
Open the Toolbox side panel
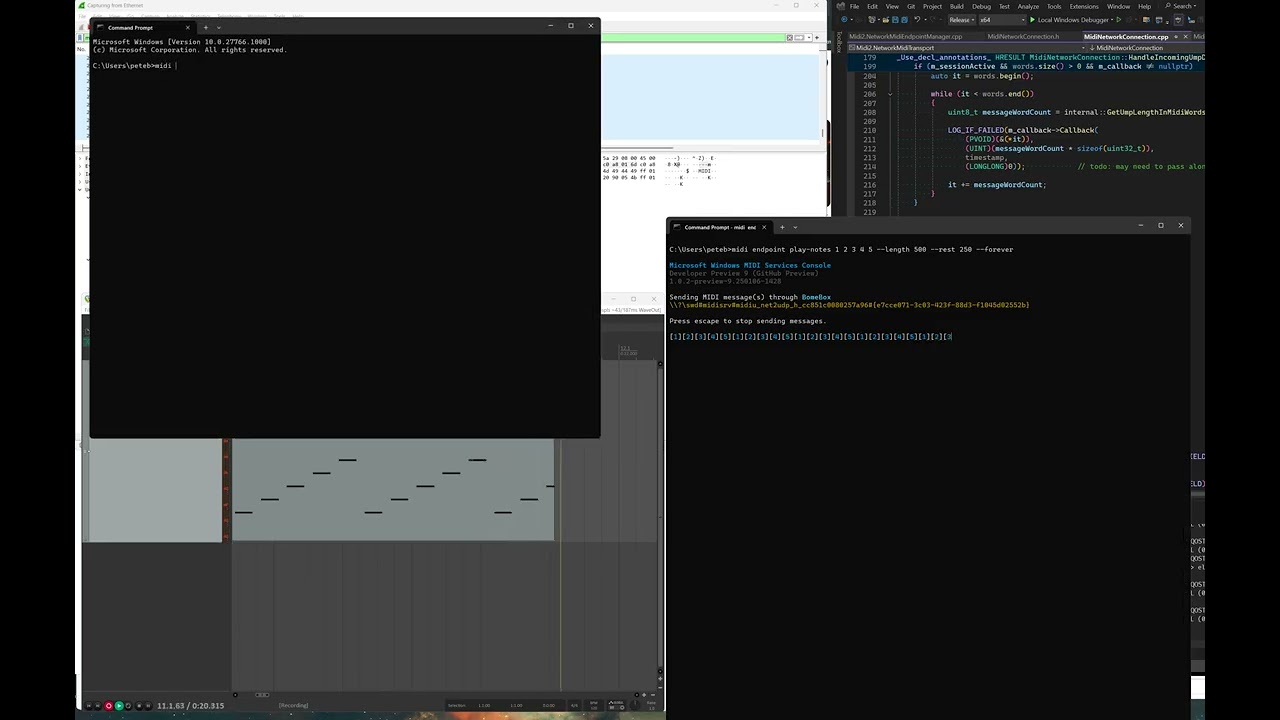(x=838, y=41)
